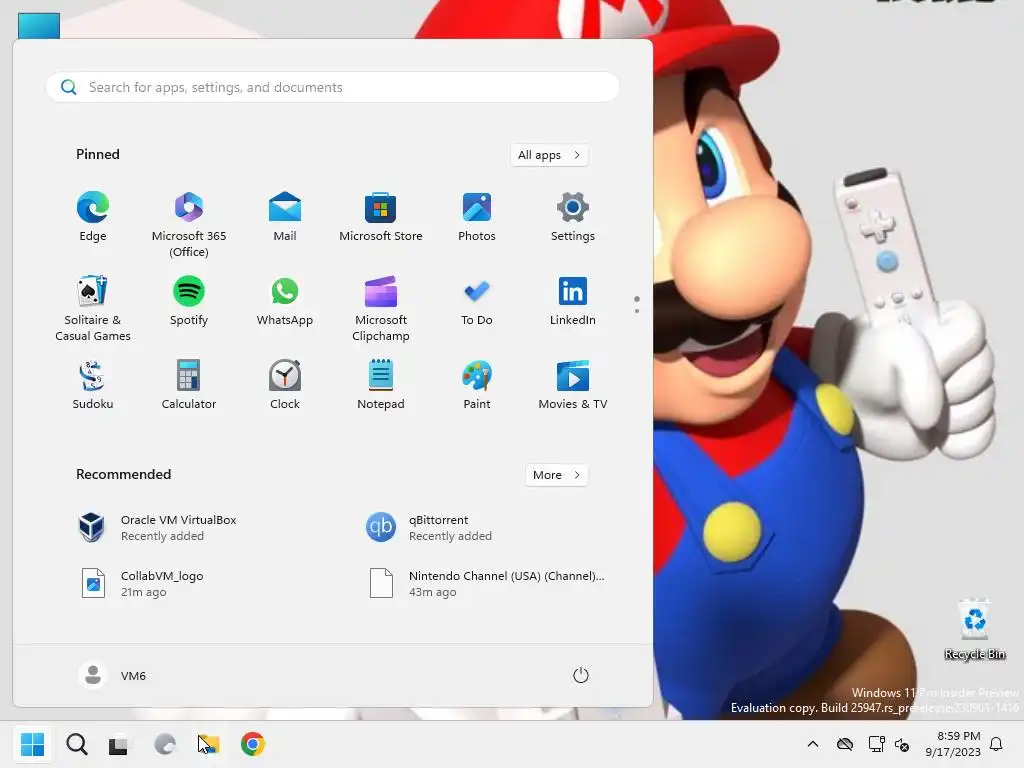Open Calculator

click(189, 385)
